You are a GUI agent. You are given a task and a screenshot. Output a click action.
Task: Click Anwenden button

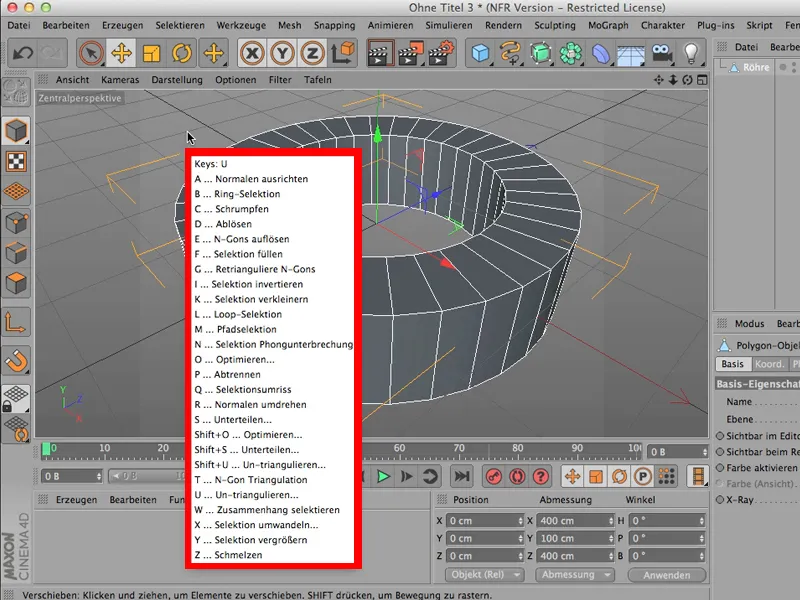[666, 575]
